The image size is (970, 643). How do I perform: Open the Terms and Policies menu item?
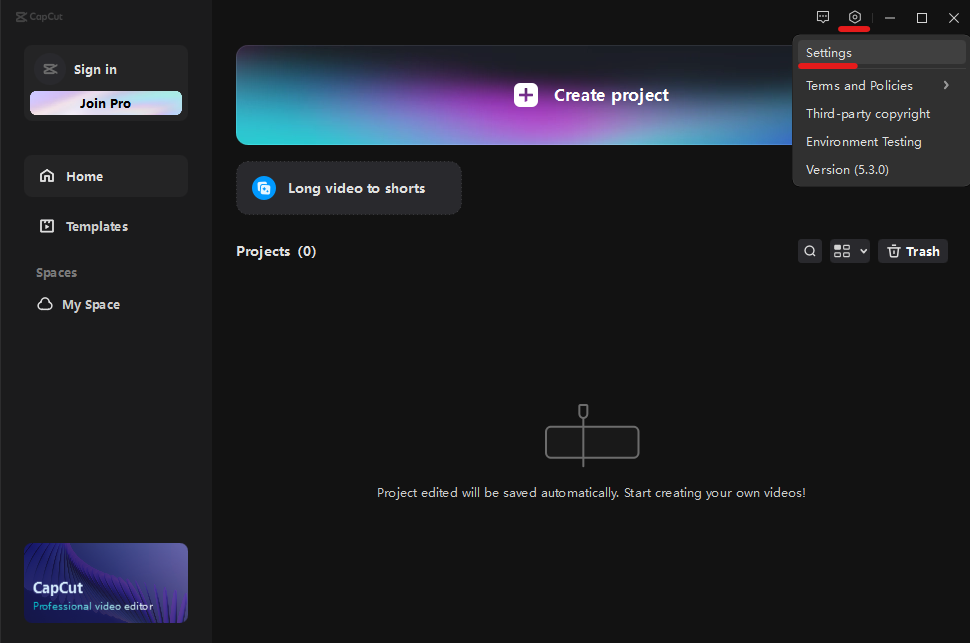[882, 85]
